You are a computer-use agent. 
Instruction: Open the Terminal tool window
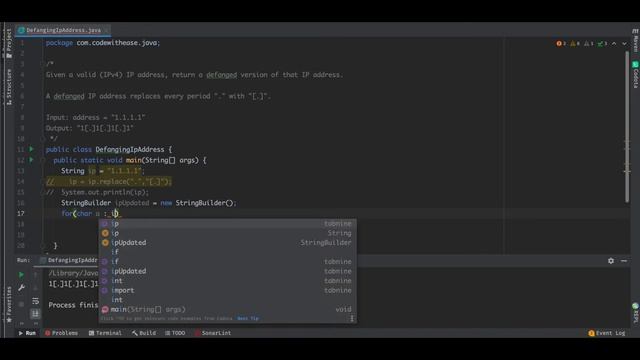tap(105, 333)
